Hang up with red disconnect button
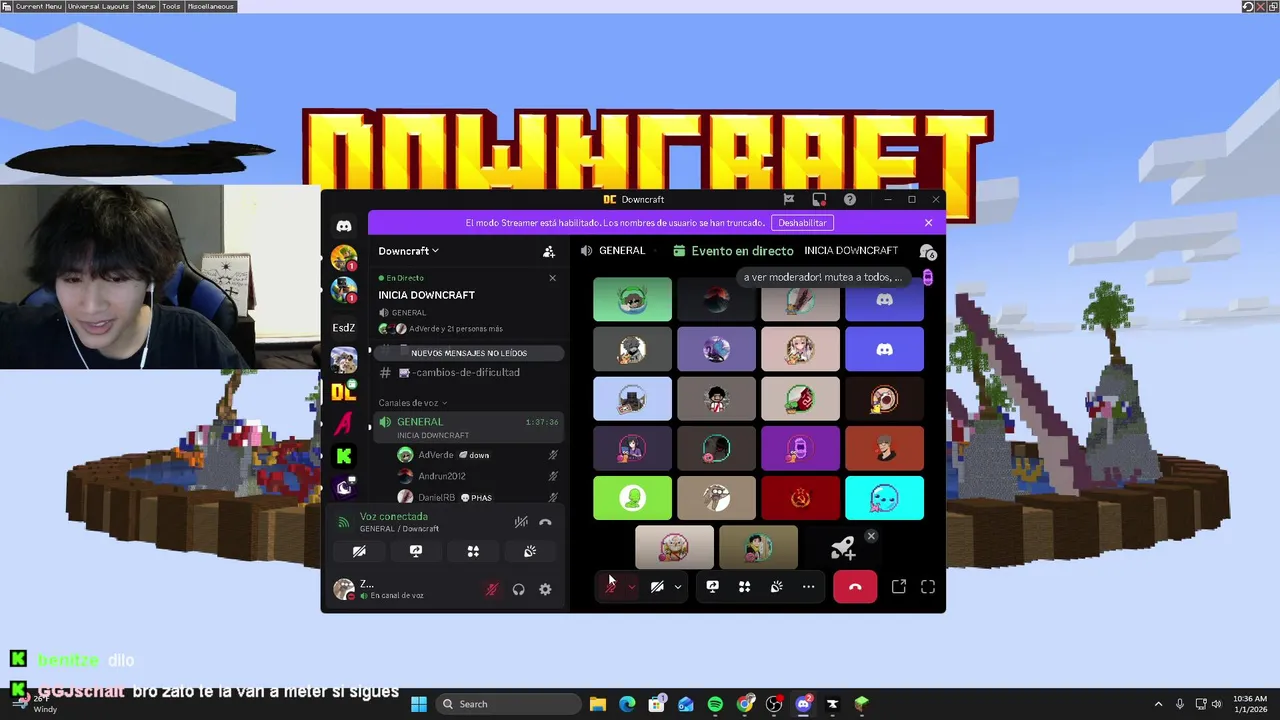The image size is (1280, 720). pyautogui.click(x=855, y=587)
